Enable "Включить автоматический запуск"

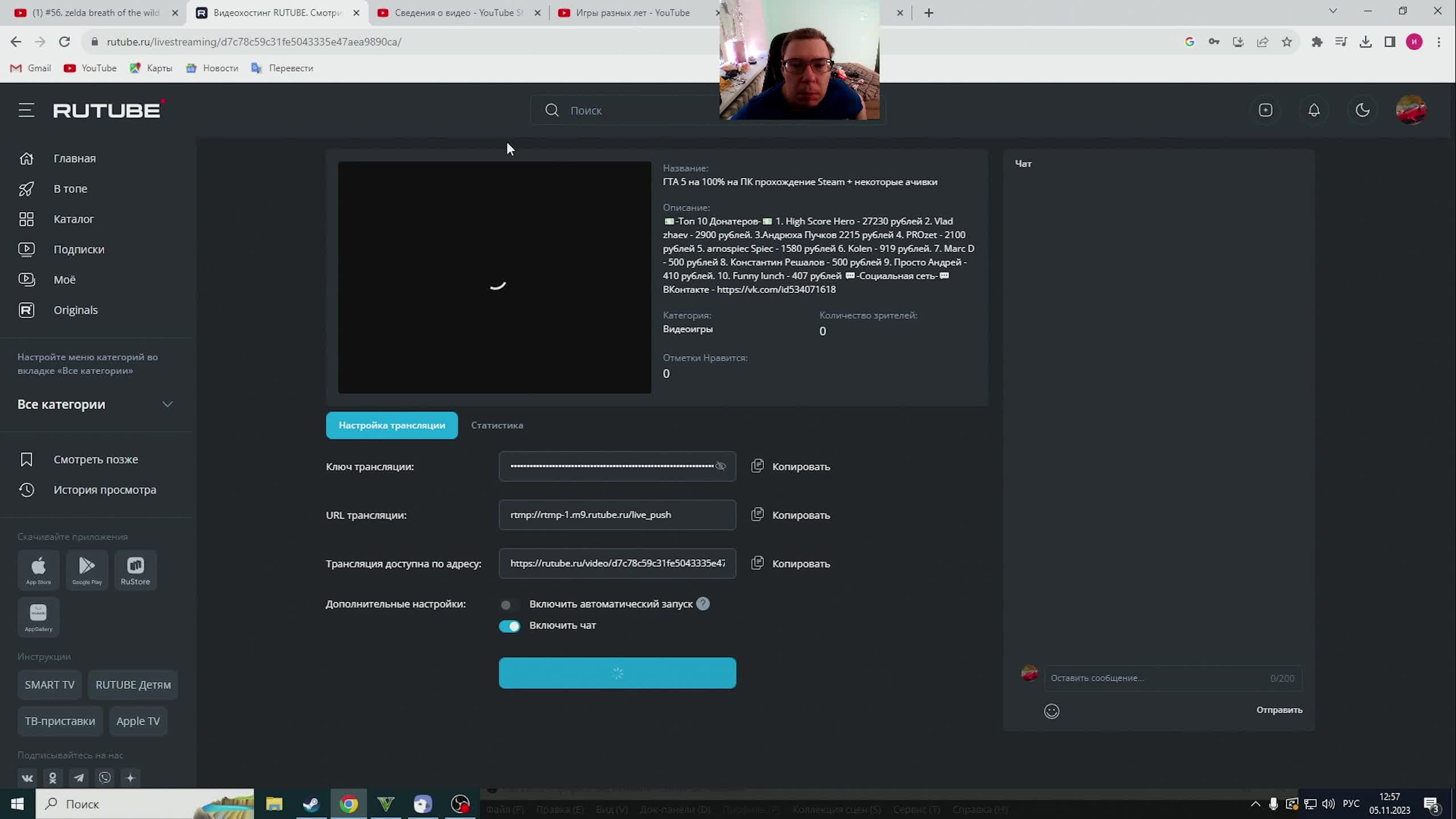click(506, 605)
